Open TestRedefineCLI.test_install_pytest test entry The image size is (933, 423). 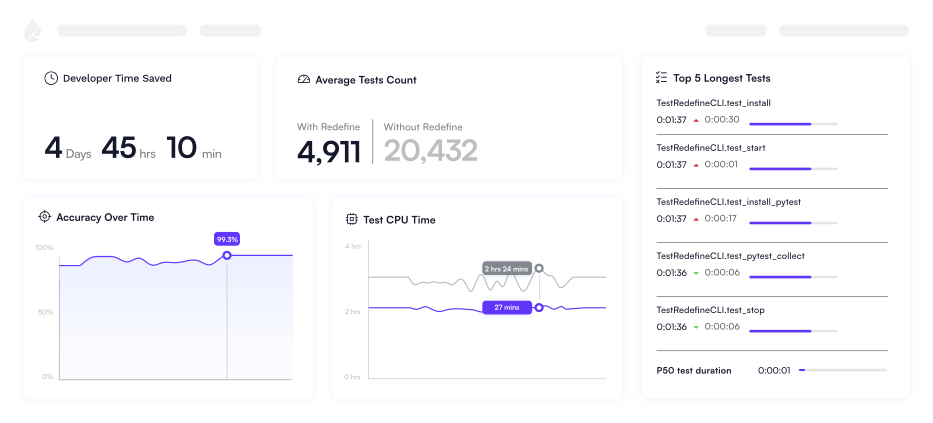coord(728,202)
